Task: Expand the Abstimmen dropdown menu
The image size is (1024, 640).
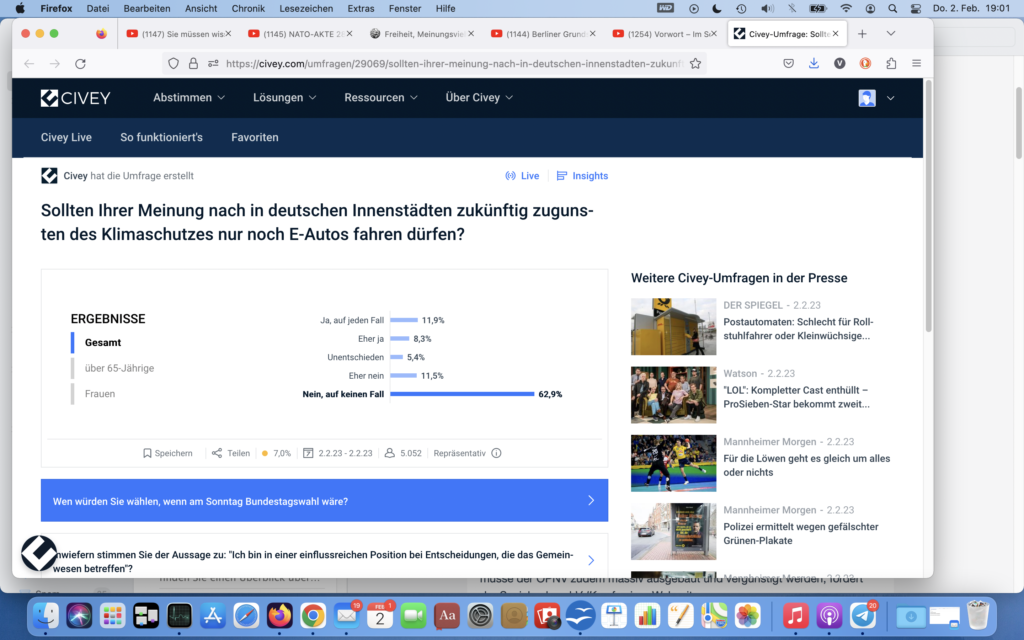Action: 189,98
